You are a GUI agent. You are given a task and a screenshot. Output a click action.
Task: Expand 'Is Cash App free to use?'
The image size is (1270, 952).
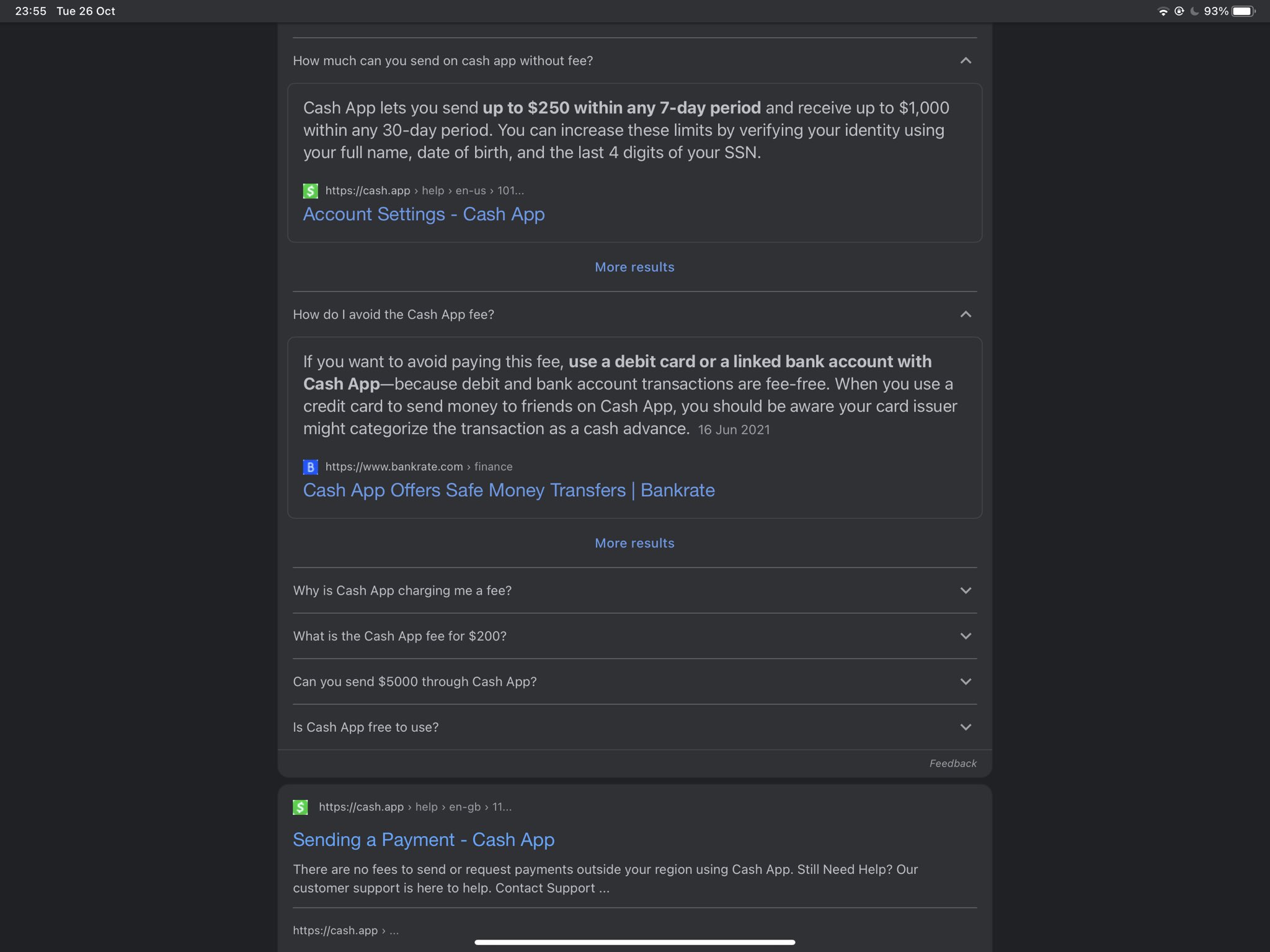pyautogui.click(x=966, y=727)
